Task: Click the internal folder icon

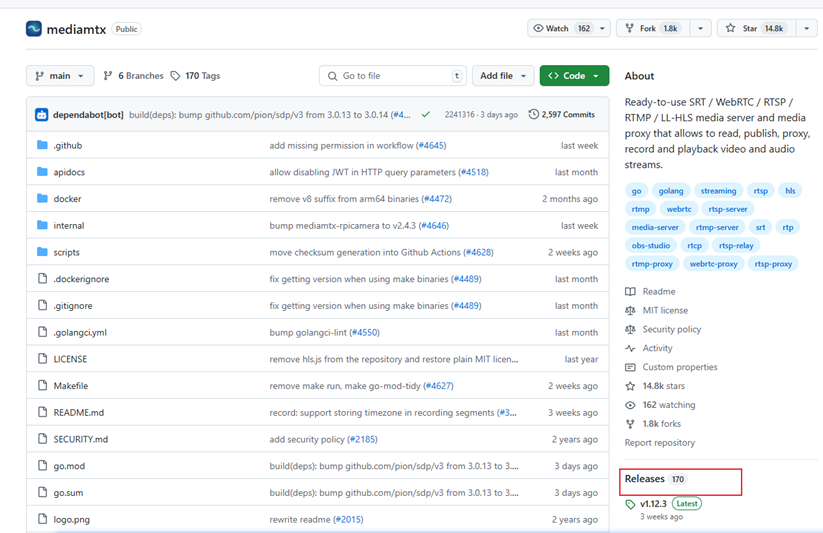Action: [x=43, y=225]
